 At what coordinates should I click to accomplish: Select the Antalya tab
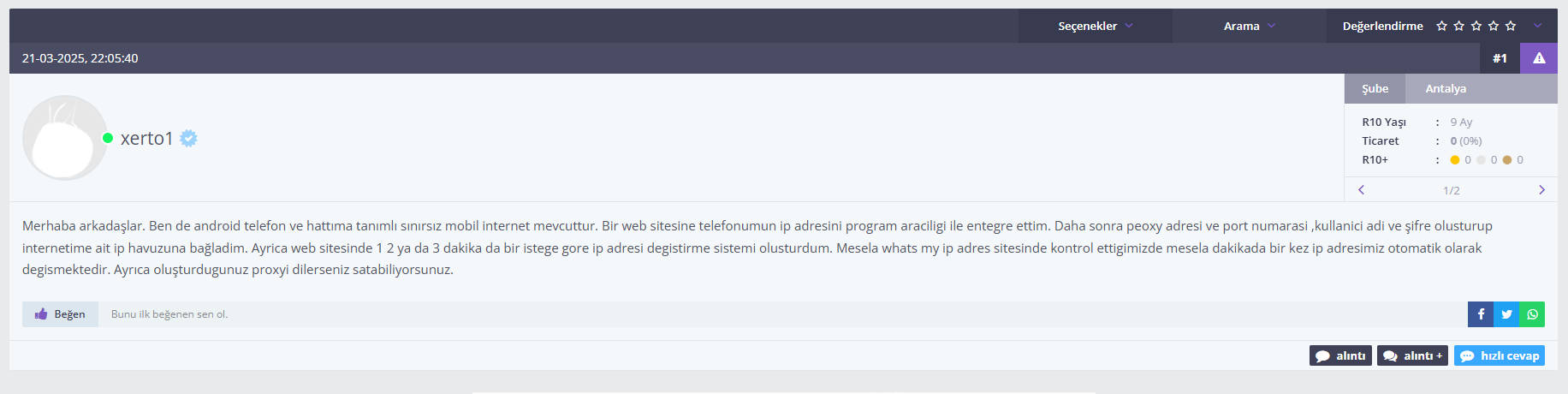pos(1446,88)
